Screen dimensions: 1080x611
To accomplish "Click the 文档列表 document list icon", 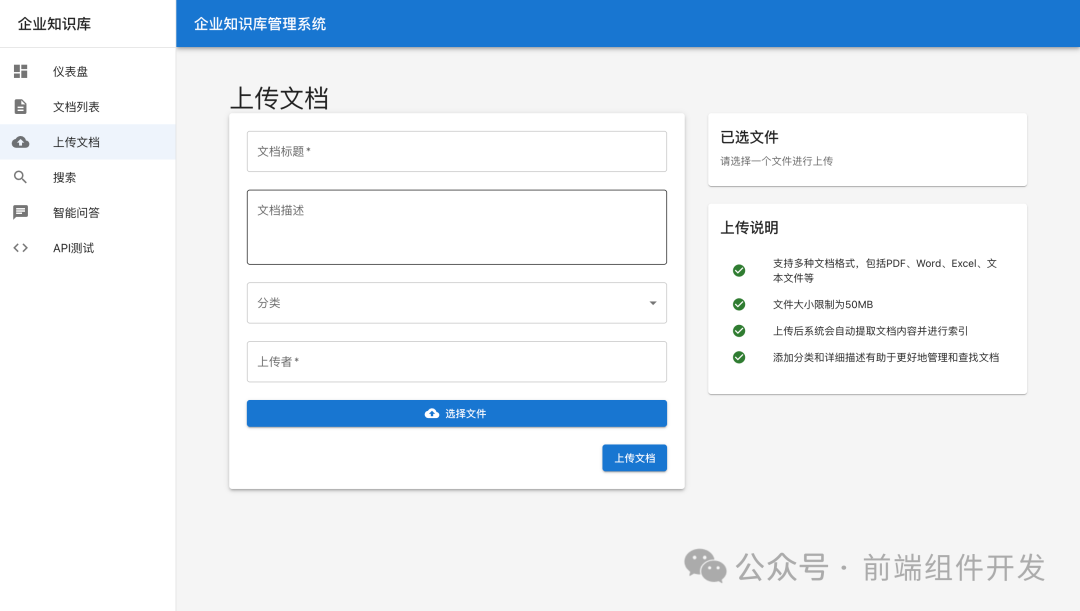I will pyautogui.click(x=20, y=106).
